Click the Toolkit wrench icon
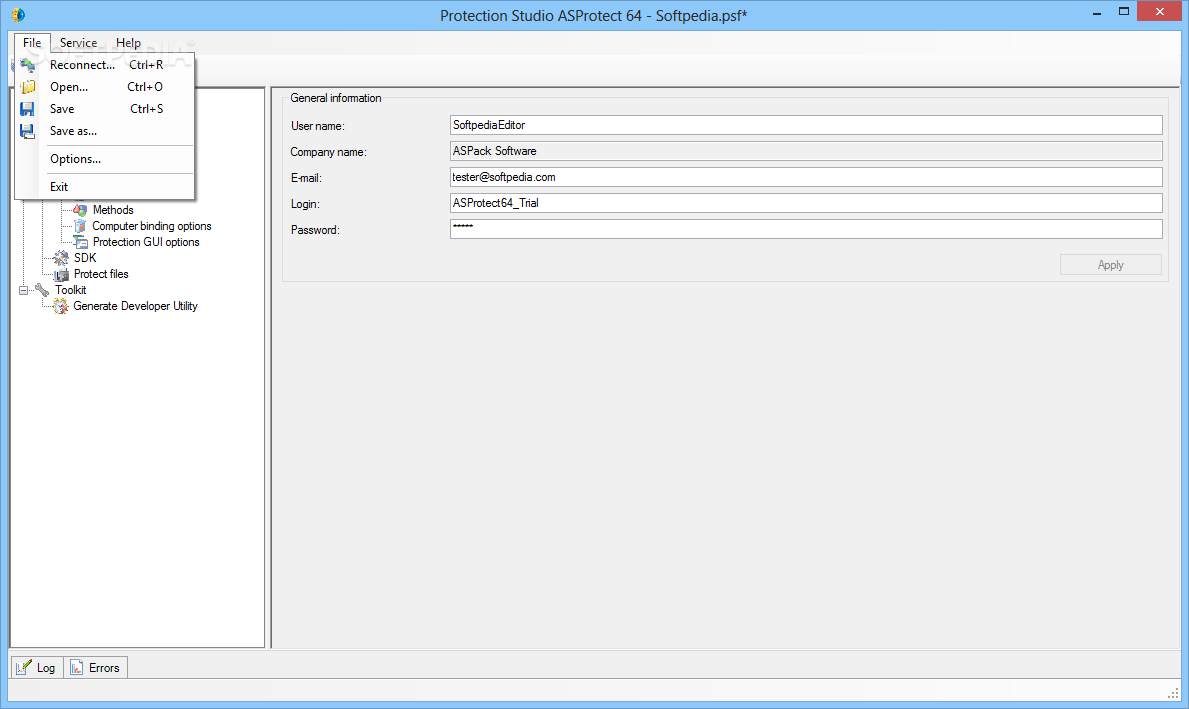 [x=42, y=290]
